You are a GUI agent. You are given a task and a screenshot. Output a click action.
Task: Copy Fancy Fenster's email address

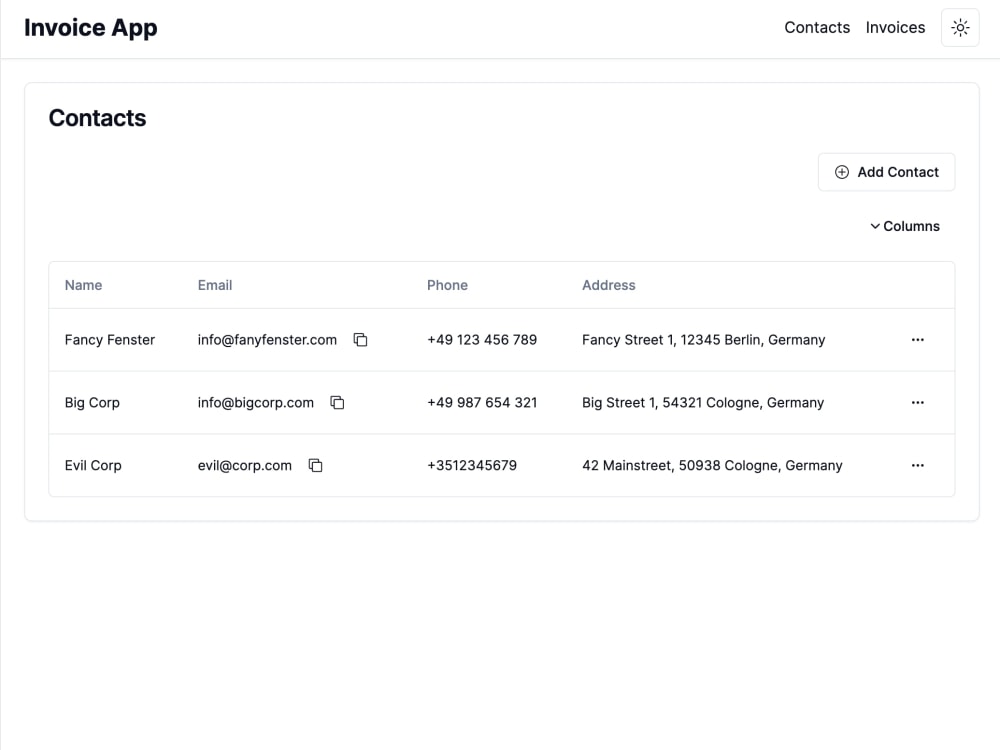(x=360, y=340)
